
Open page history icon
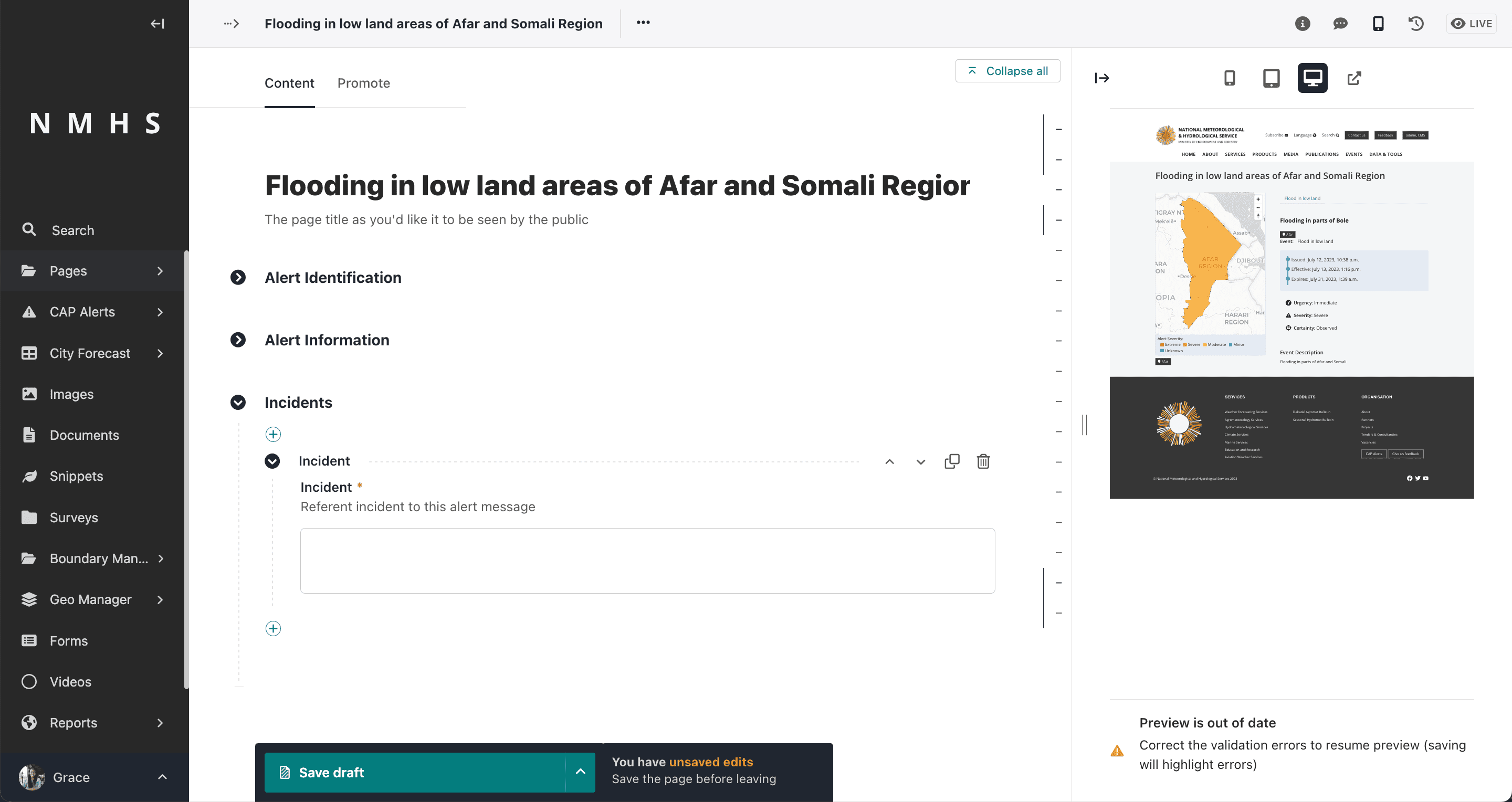[1416, 24]
